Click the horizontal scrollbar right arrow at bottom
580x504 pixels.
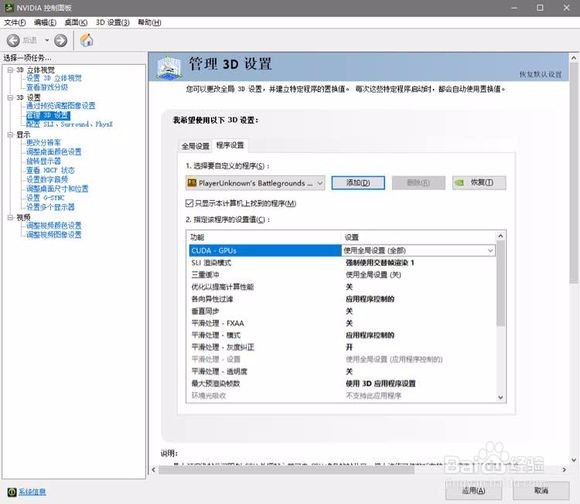point(564,470)
